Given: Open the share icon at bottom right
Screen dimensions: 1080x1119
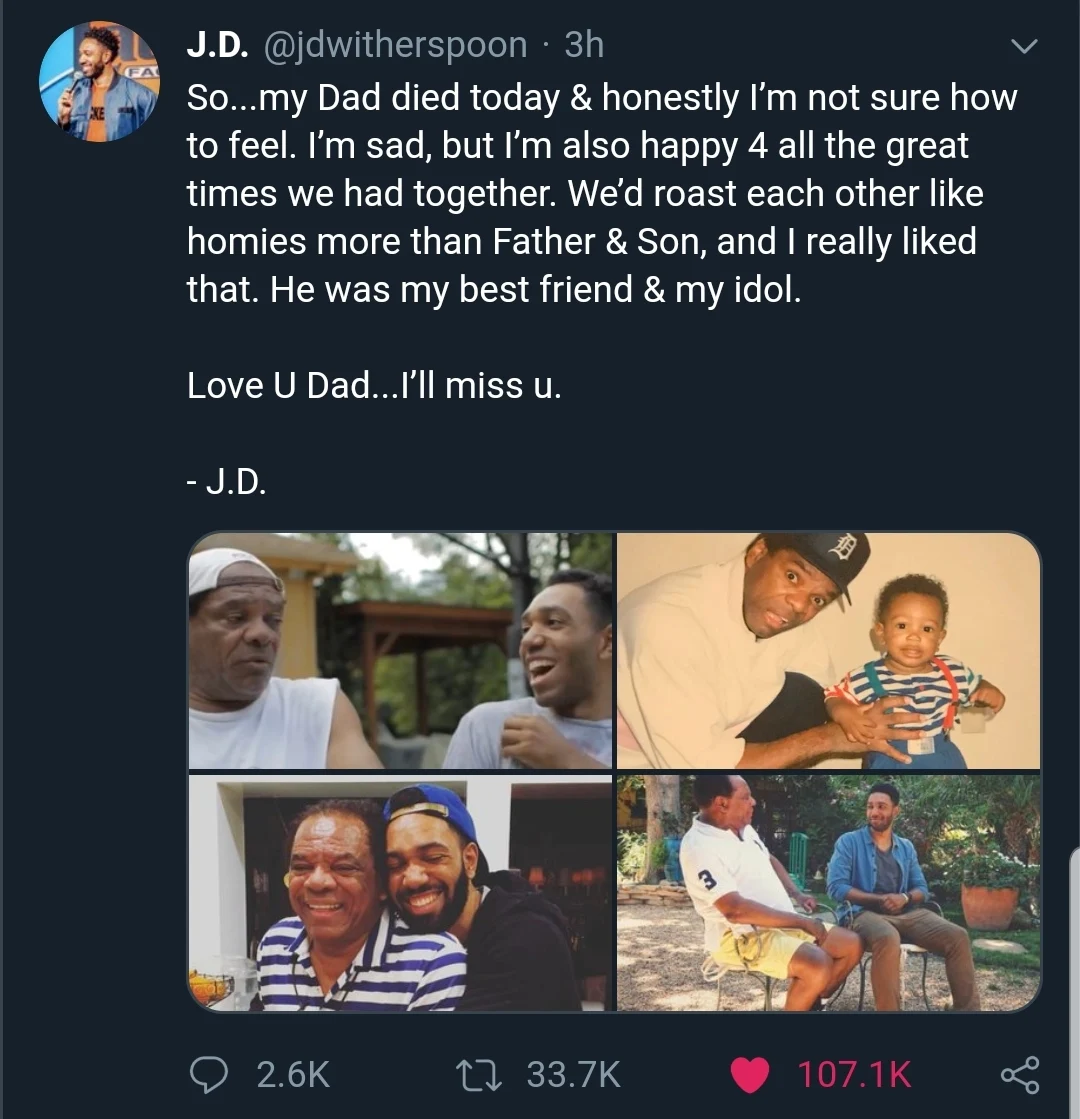Looking at the screenshot, I should point(1020,1074).
